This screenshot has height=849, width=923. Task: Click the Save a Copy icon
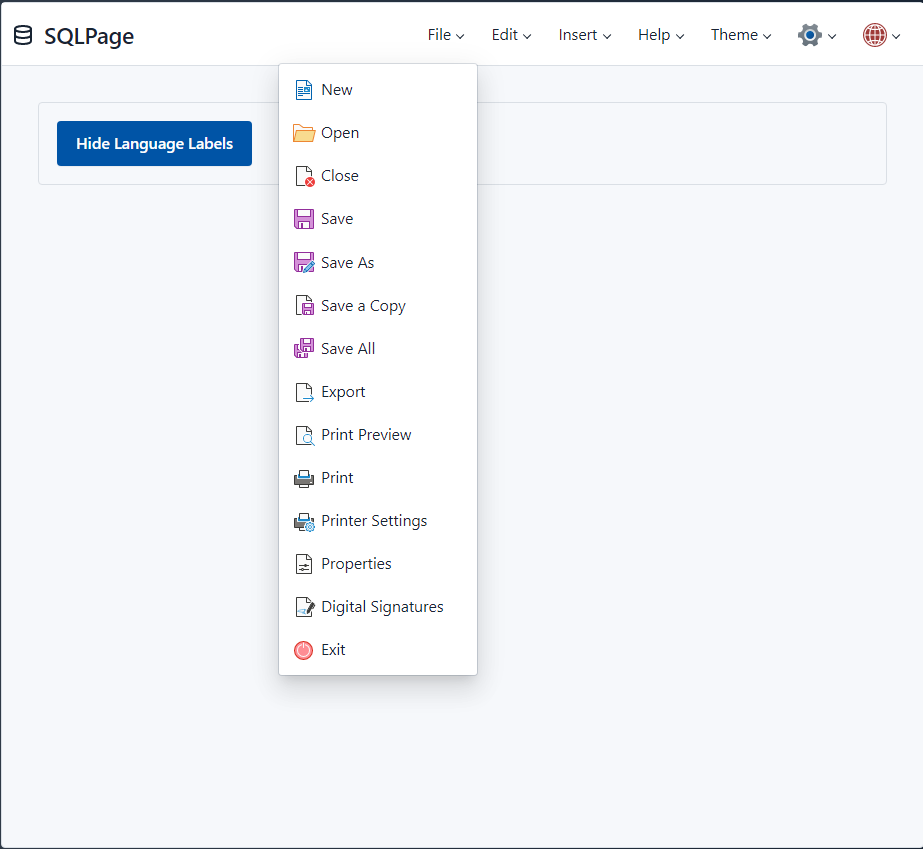click(304, 306)
